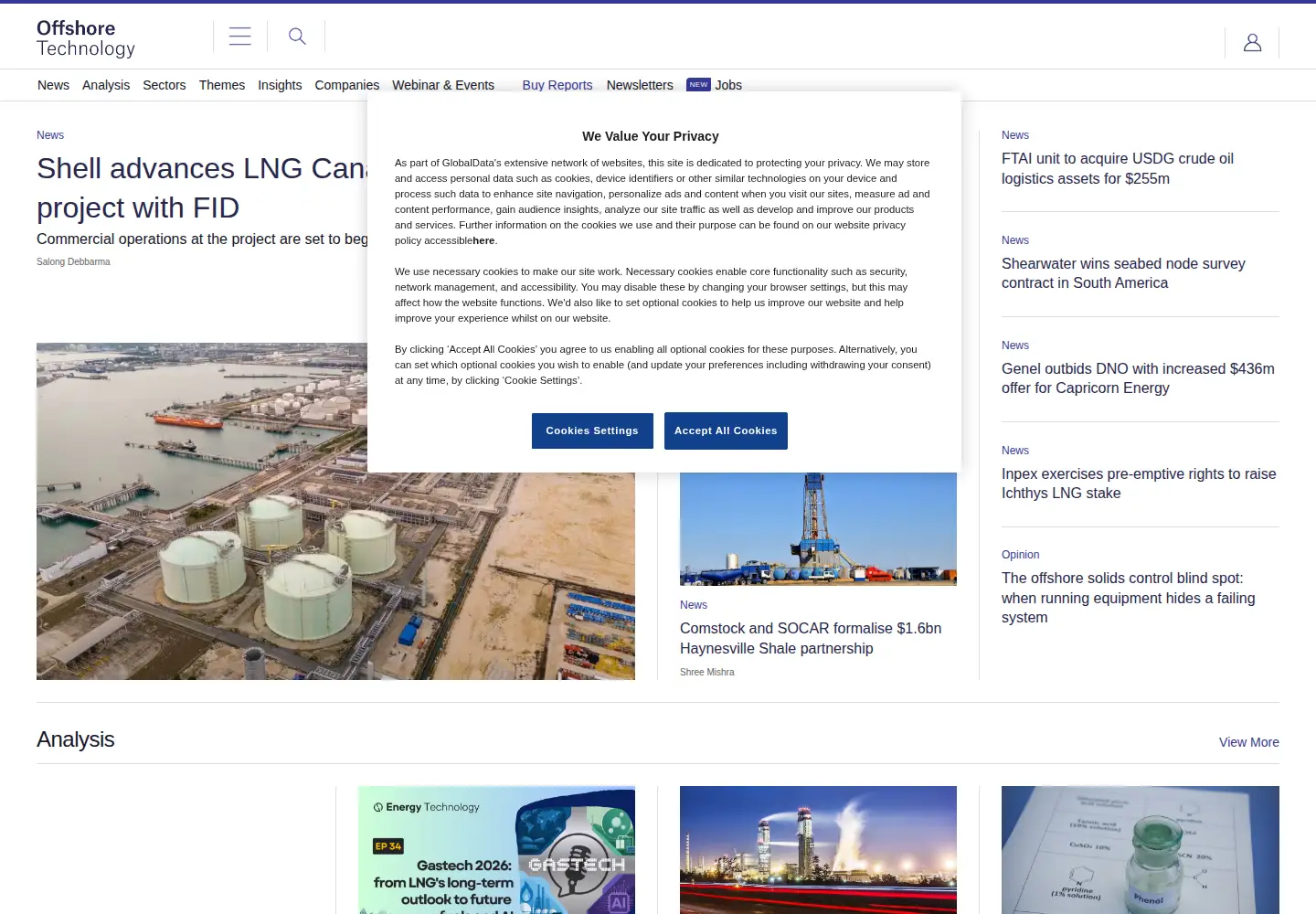Image resolution: width=1316 pixels, height=914 pixels.
Task: Open the Newsletters nav item
Action: (x=640, y=85)
